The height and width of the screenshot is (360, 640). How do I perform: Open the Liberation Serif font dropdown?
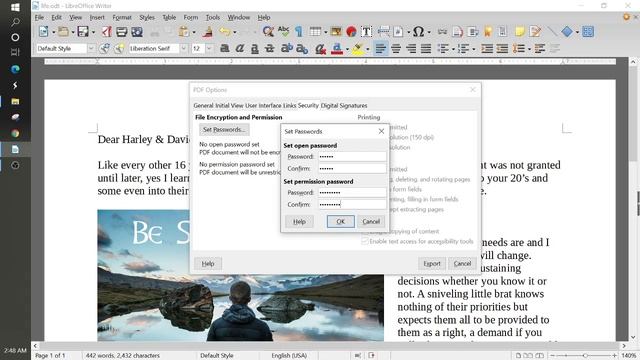point(184,49)
